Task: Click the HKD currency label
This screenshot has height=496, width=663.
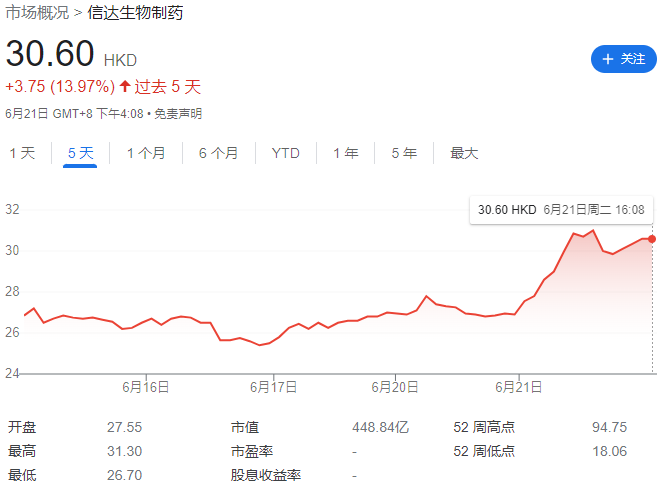Action: 121,60
